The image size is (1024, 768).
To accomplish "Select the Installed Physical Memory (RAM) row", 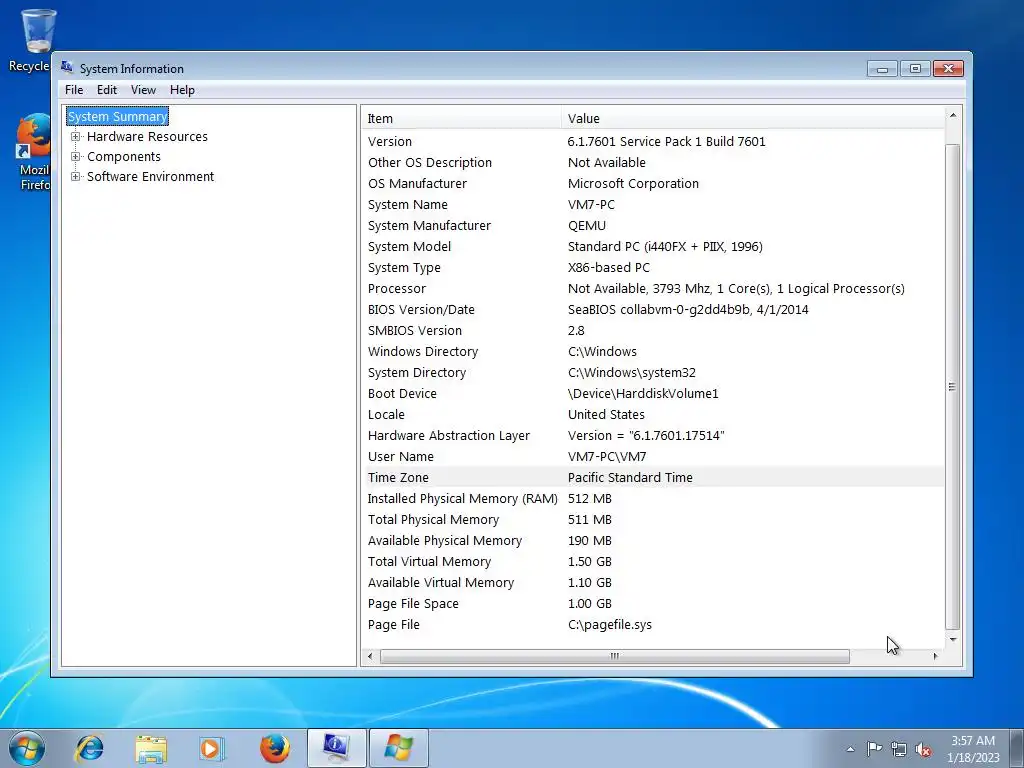I will (x=653, y=498).
